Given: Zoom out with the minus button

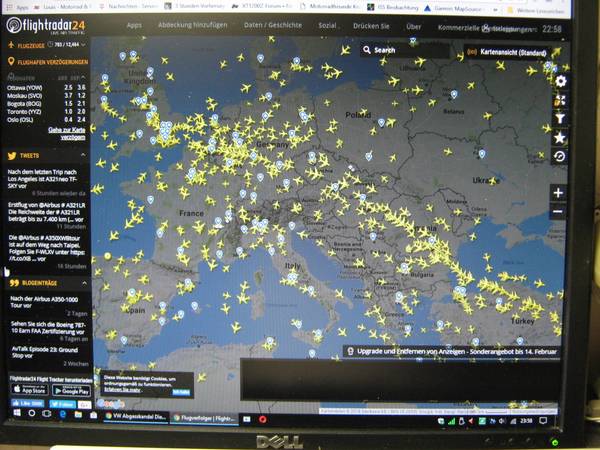Looking at the screenshot, I should click(558, 212).
